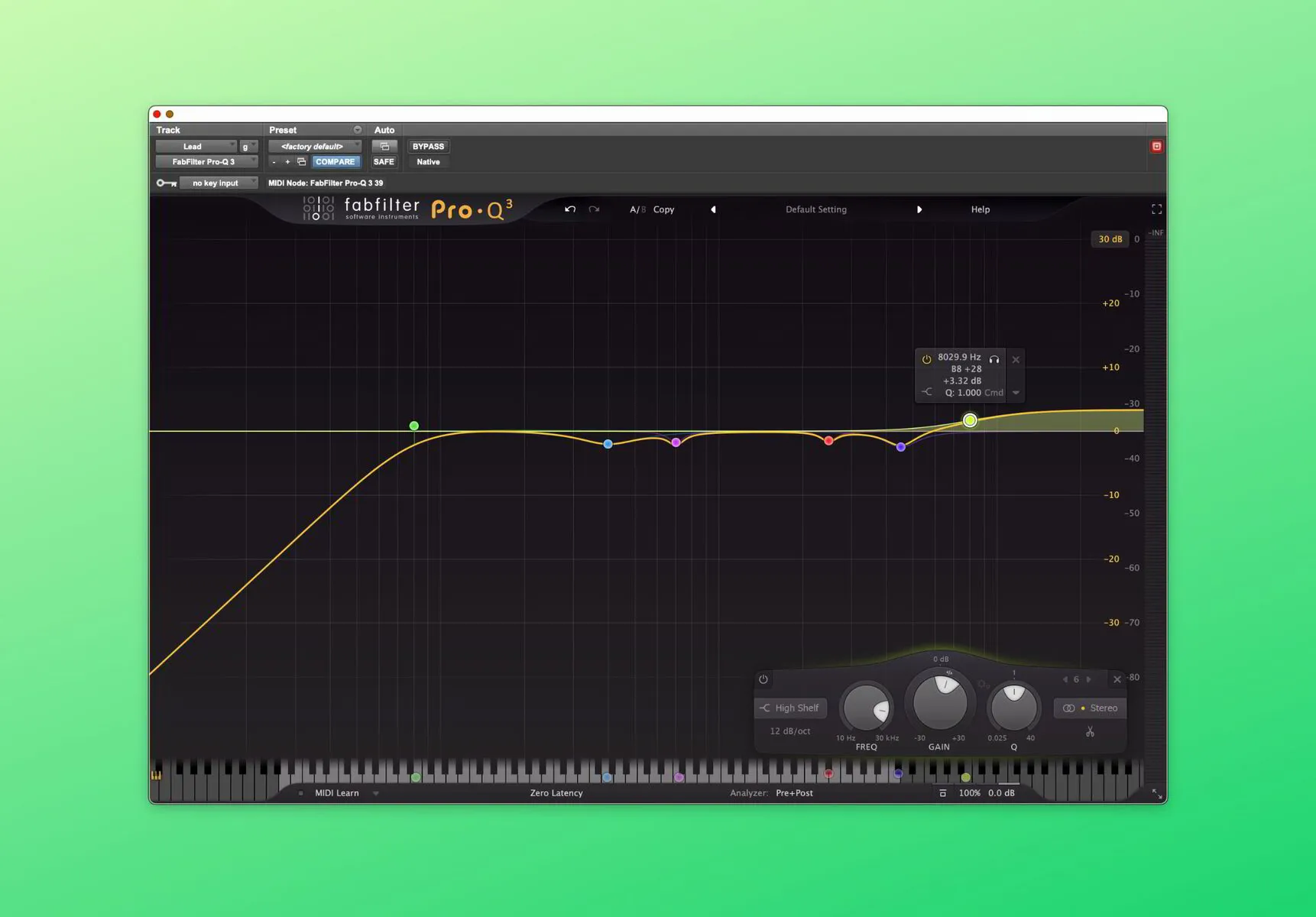Click Copy to copy A/B state

663,209
